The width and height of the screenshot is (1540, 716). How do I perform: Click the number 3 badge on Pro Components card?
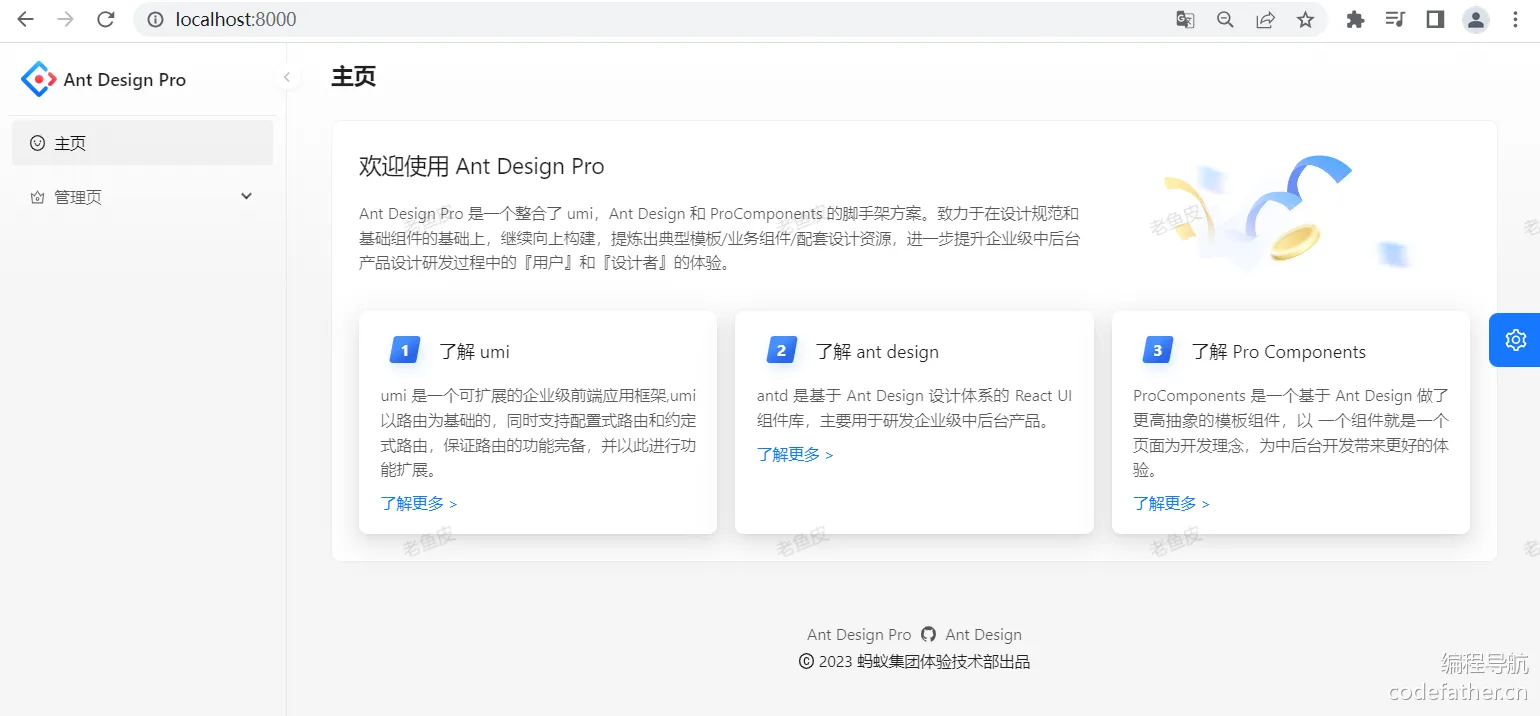1158,350
